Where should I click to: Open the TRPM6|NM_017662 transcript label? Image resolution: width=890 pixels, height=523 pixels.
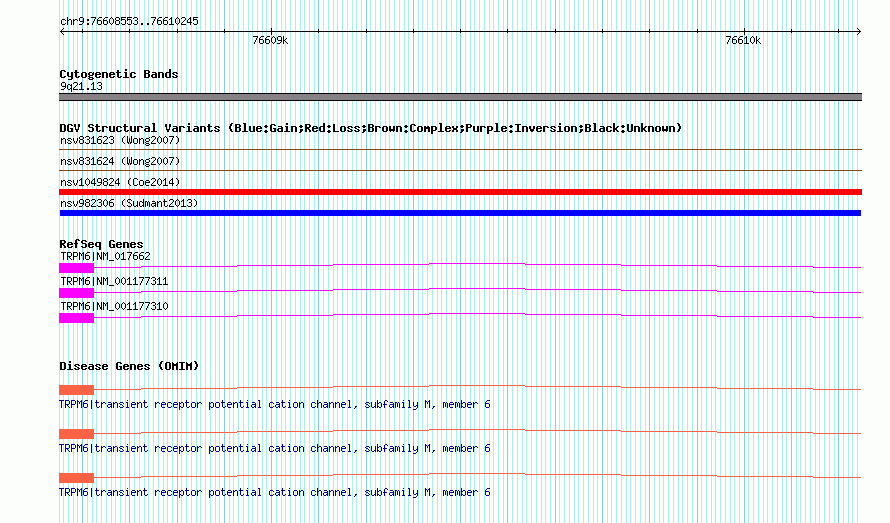click(106, 257)
